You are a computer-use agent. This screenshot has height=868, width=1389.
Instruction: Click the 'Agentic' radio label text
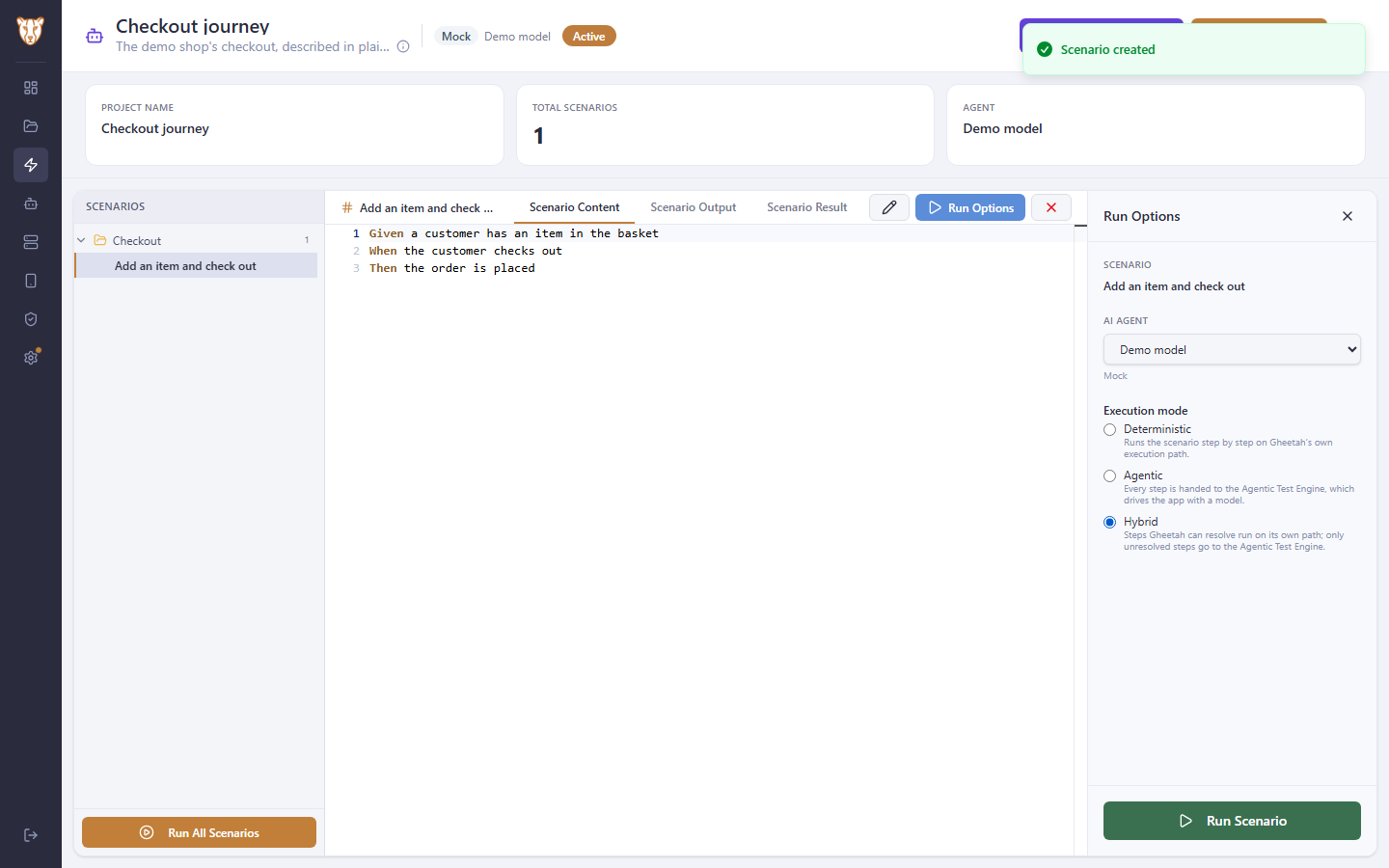[x=1143, y=475]
